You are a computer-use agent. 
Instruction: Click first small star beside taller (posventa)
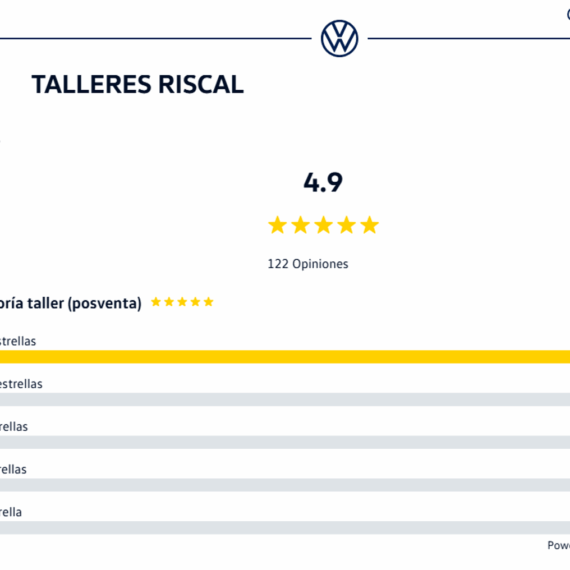[156, 302]
